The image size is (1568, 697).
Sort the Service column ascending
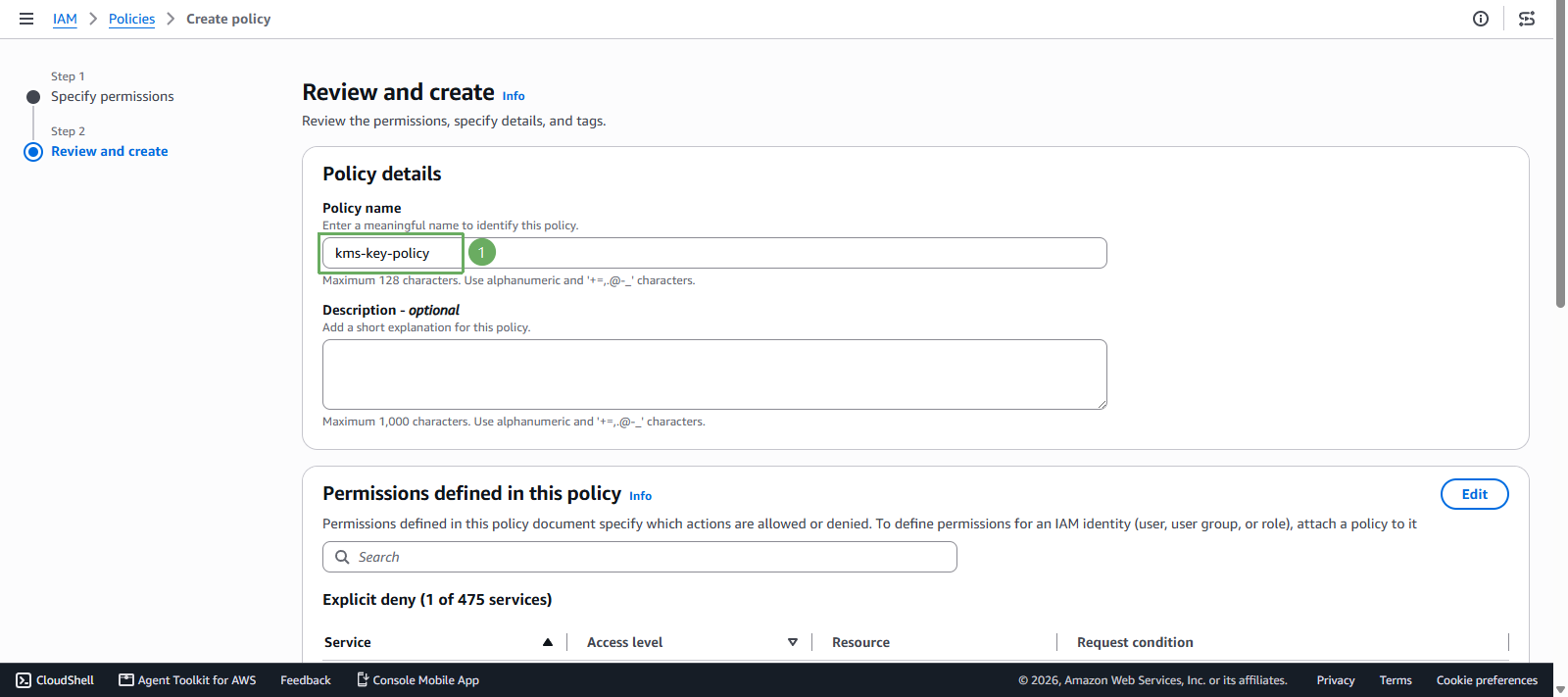click(548, 642)
